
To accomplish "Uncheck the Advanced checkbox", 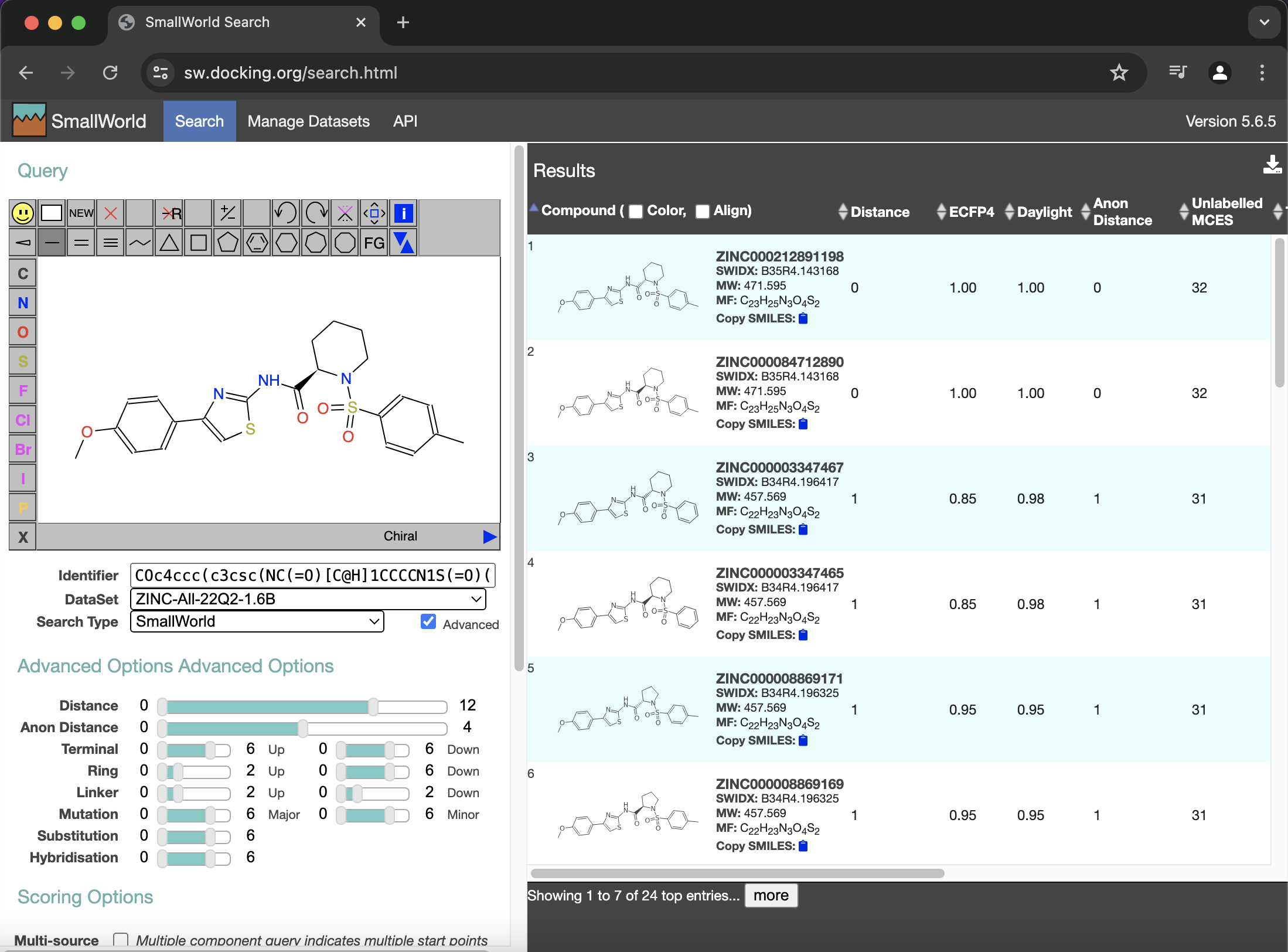I will (428, 622).
